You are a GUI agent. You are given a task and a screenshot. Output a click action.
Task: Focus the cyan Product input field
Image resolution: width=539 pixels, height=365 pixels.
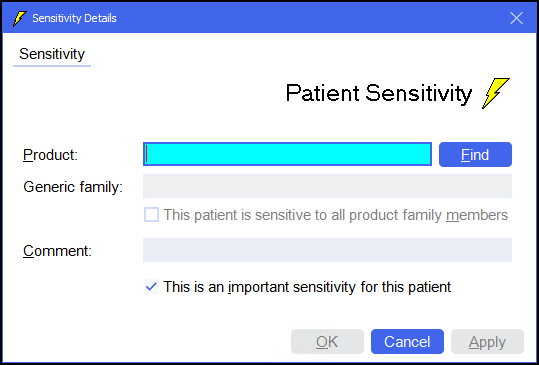pyautogui.click(x=287, y=154)
